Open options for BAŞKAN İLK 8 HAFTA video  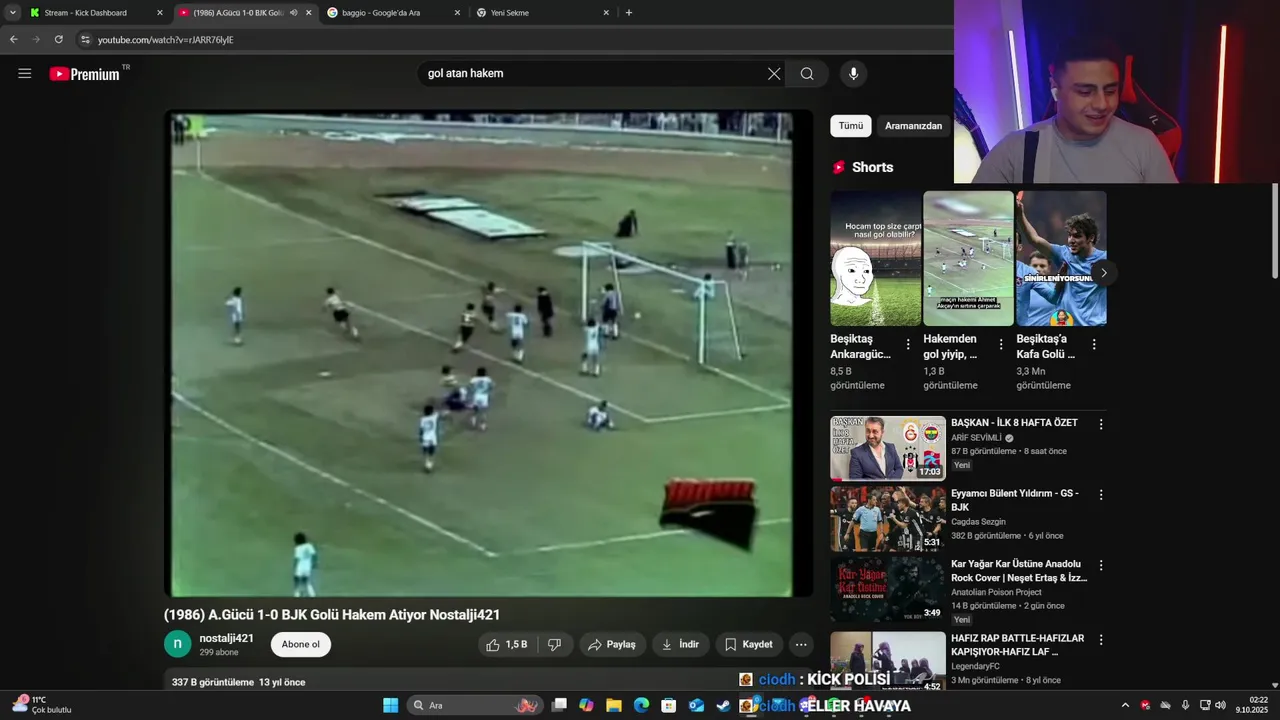click(x=1101, y=424)
